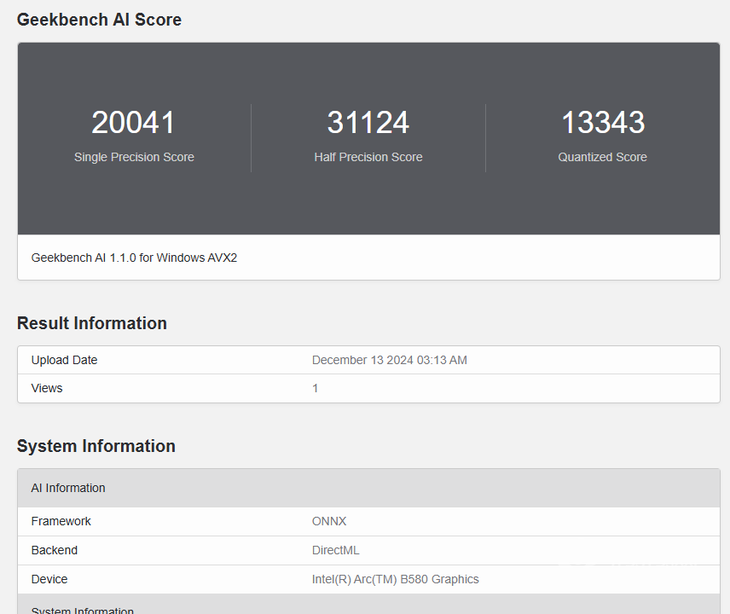Viewport: 730px width, 614px height.
Task: Select the December 13 2024 upload timestamp
Action: coord(389,360)
